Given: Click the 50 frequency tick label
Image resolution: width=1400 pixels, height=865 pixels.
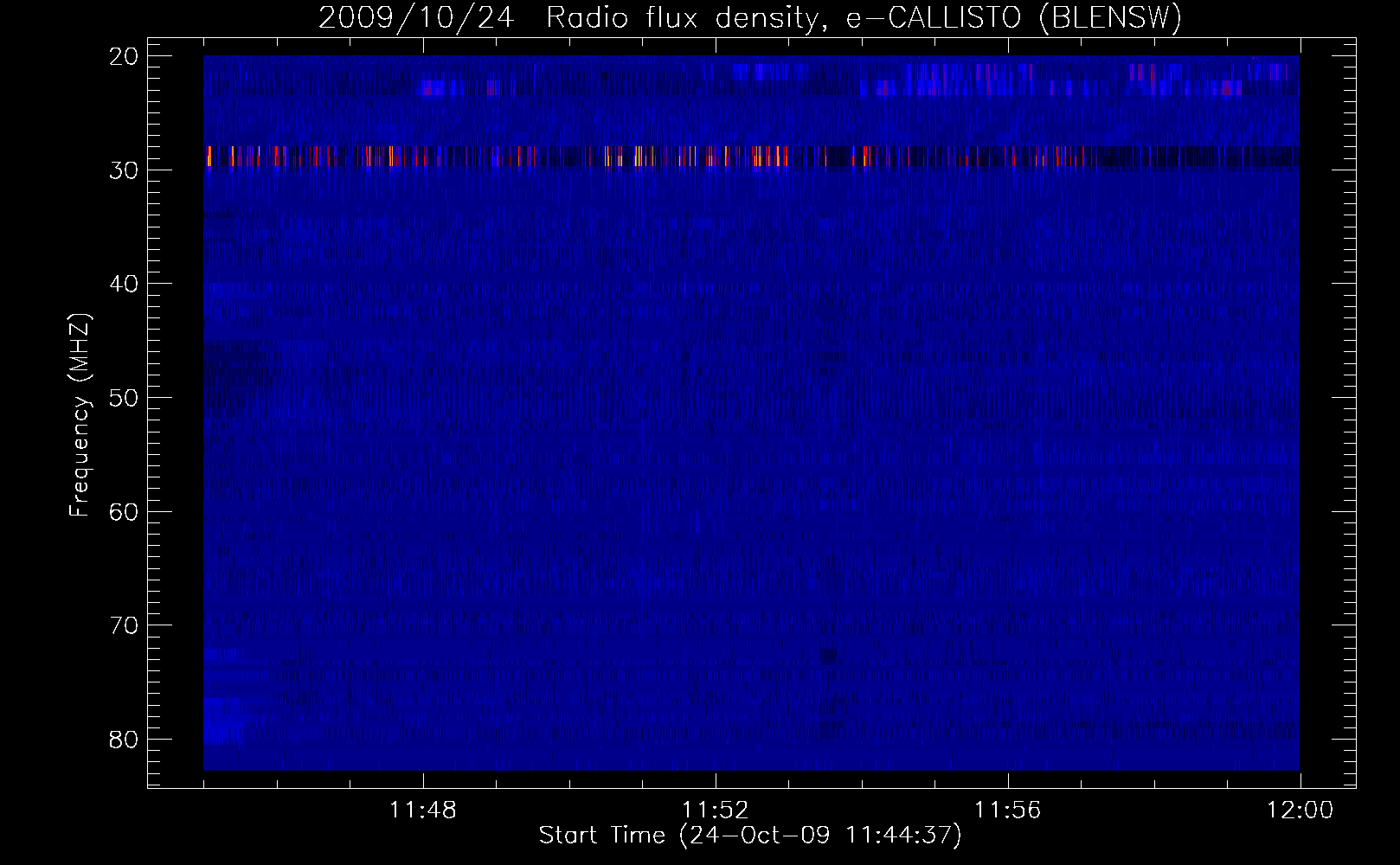Looking at the screenshot, I should (x=123, y=397).
